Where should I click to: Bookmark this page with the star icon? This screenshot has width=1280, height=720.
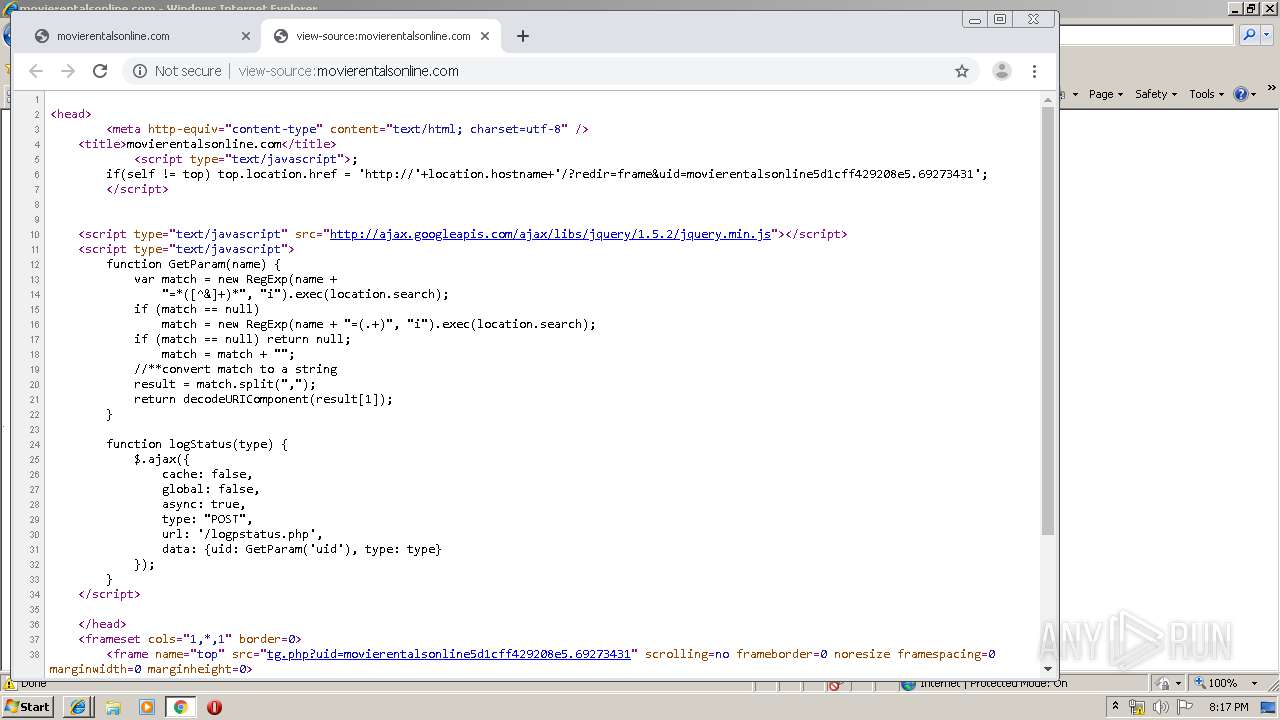(x=962, y=71)
